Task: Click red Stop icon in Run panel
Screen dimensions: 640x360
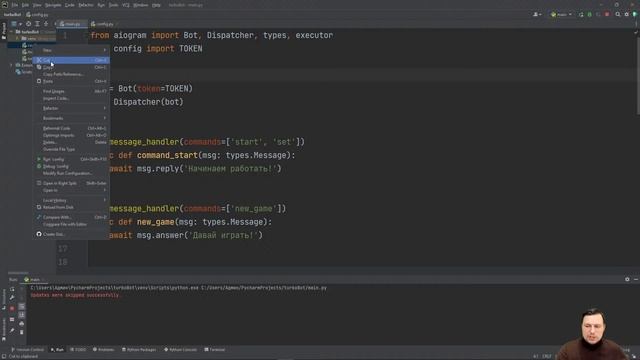Action: pos(12,309)
